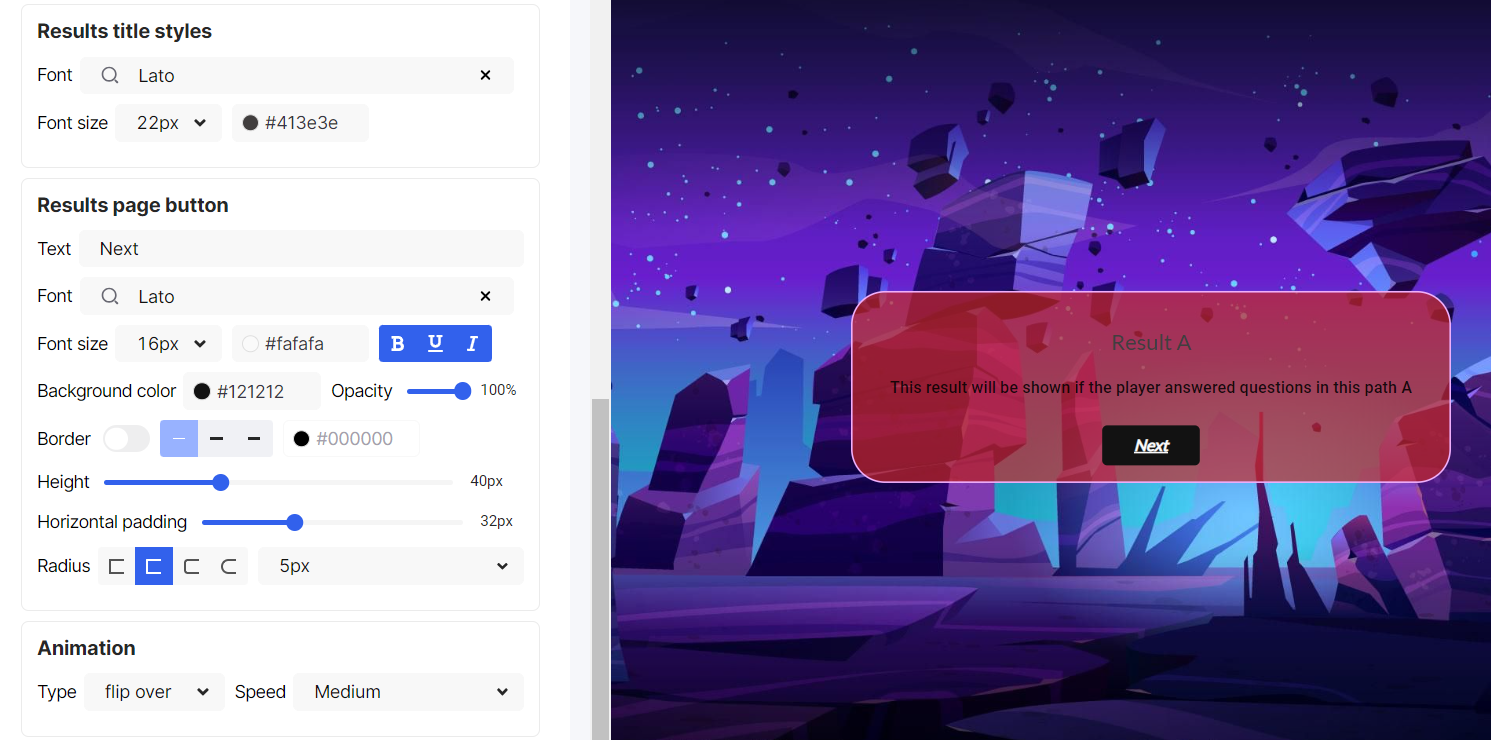The height and width of the screenshot is (740, 1491).
Task: Click search icon in Results title font field
Action: click(110, 75)
